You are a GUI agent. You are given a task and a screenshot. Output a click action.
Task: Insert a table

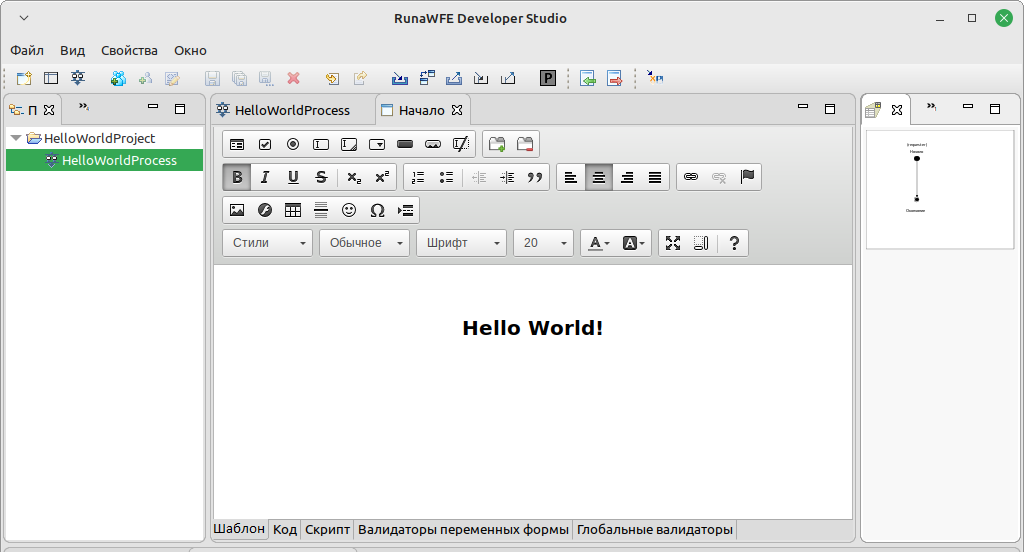click(293, 210)
